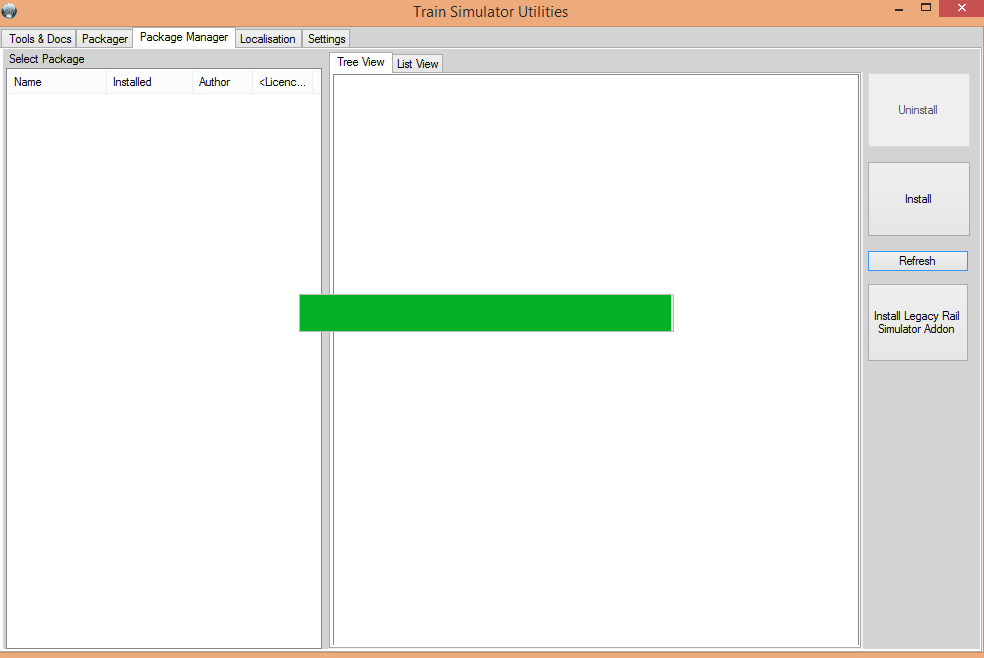Open the Localisation tab
984x658 pixels.
click(268, 39)
